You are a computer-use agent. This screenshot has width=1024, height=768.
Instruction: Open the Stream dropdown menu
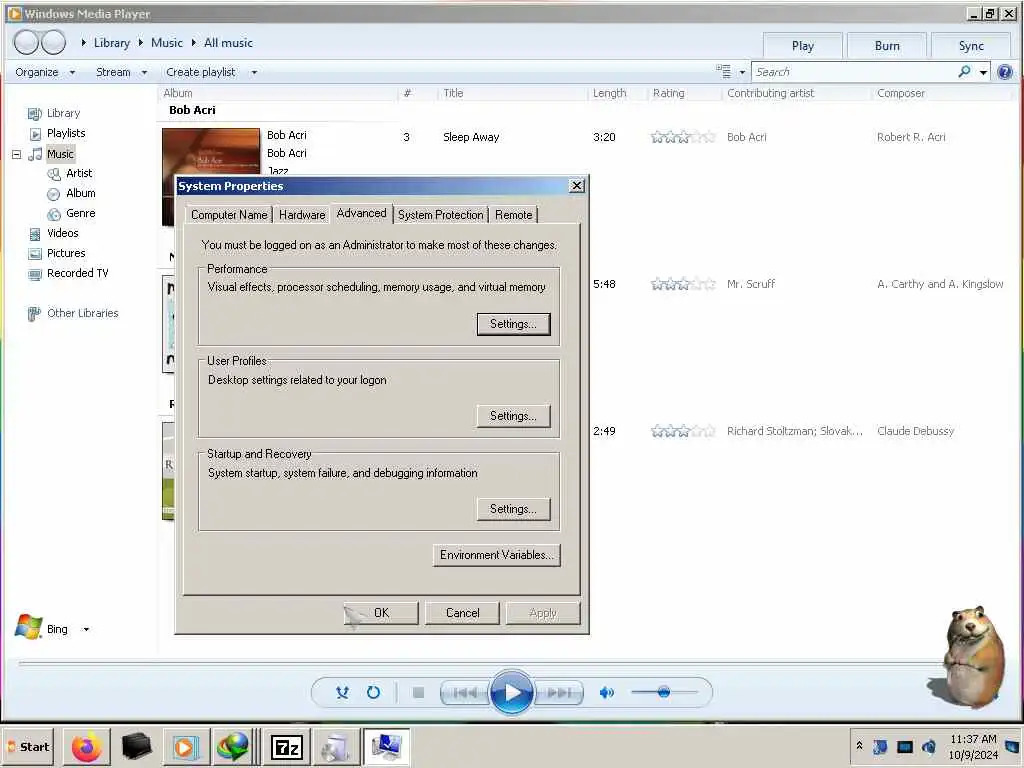point(121,72)
